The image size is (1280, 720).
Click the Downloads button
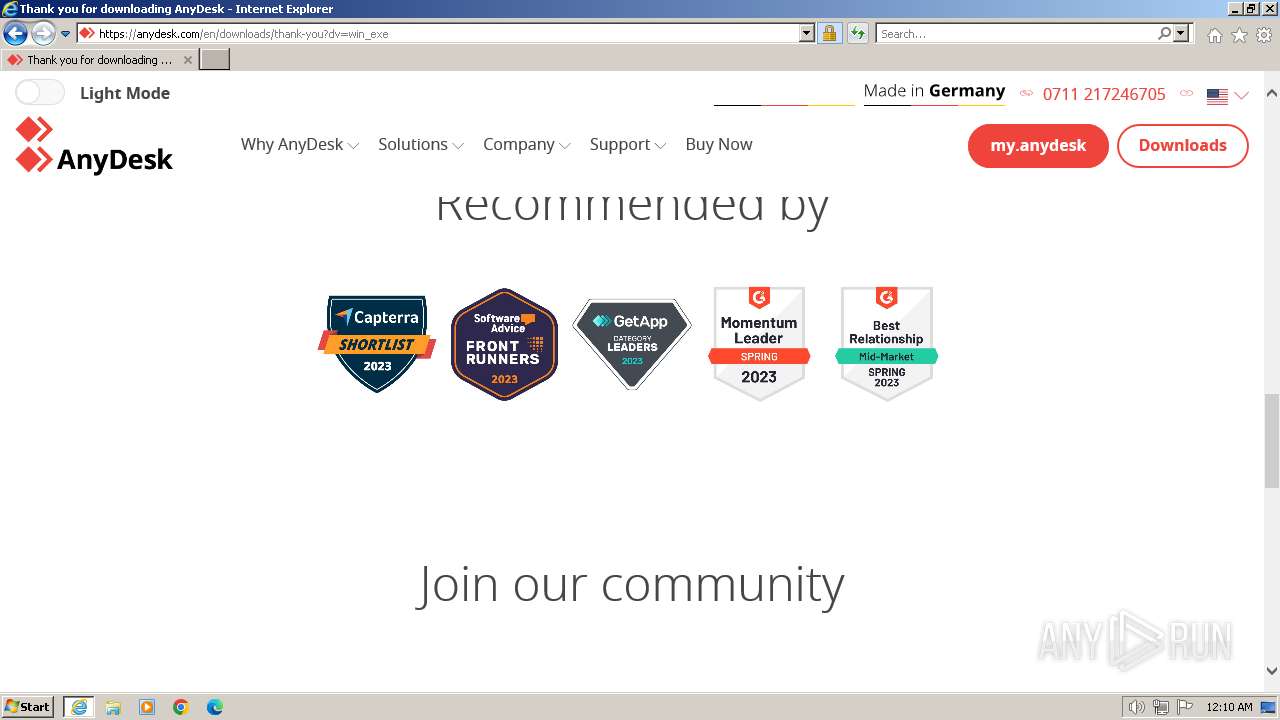pyautogui.click(x=1182, y=146)
